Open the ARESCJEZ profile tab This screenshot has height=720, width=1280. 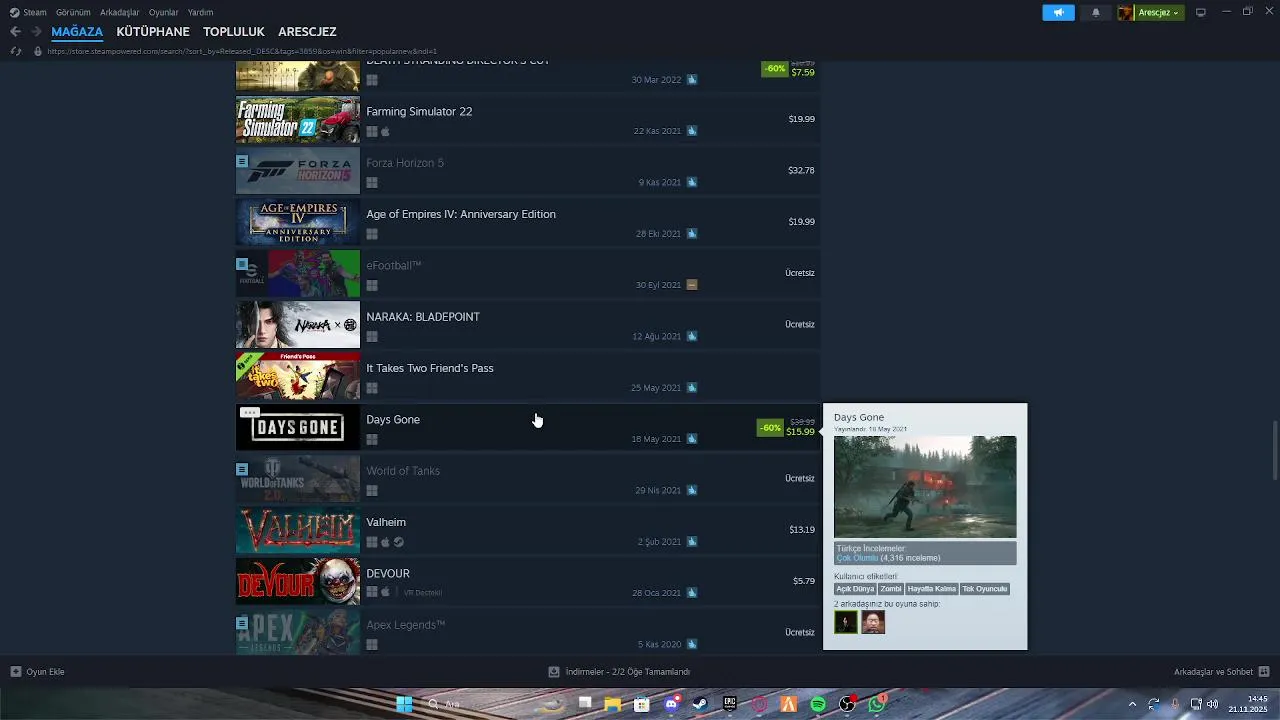(x=307, y=31)
